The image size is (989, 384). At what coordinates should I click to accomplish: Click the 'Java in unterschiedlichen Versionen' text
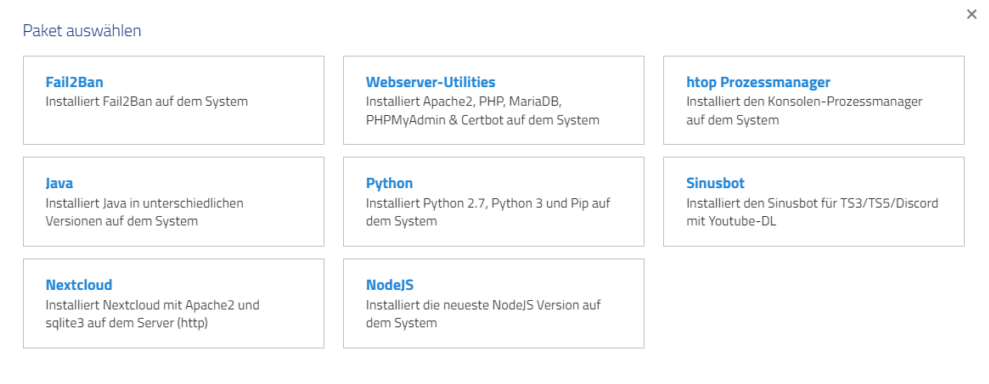tap(144, 212)
